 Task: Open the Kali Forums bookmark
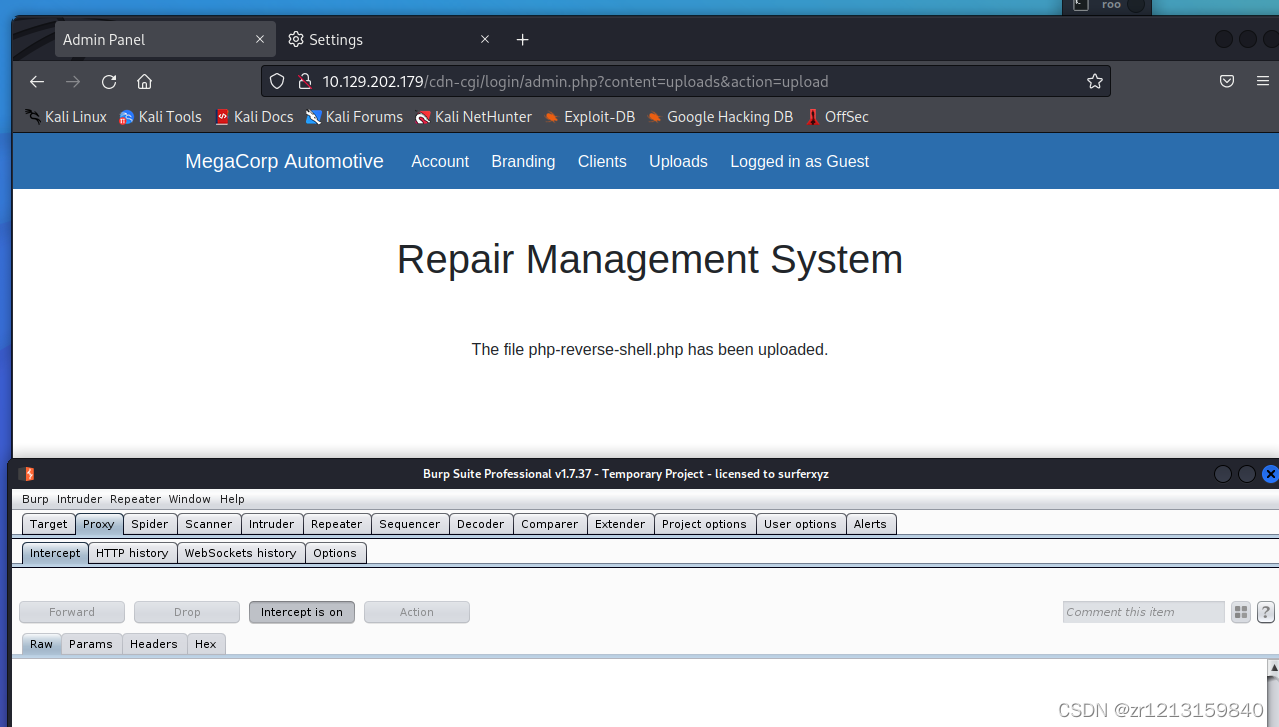pyautogui.click(x=354, y=117)
